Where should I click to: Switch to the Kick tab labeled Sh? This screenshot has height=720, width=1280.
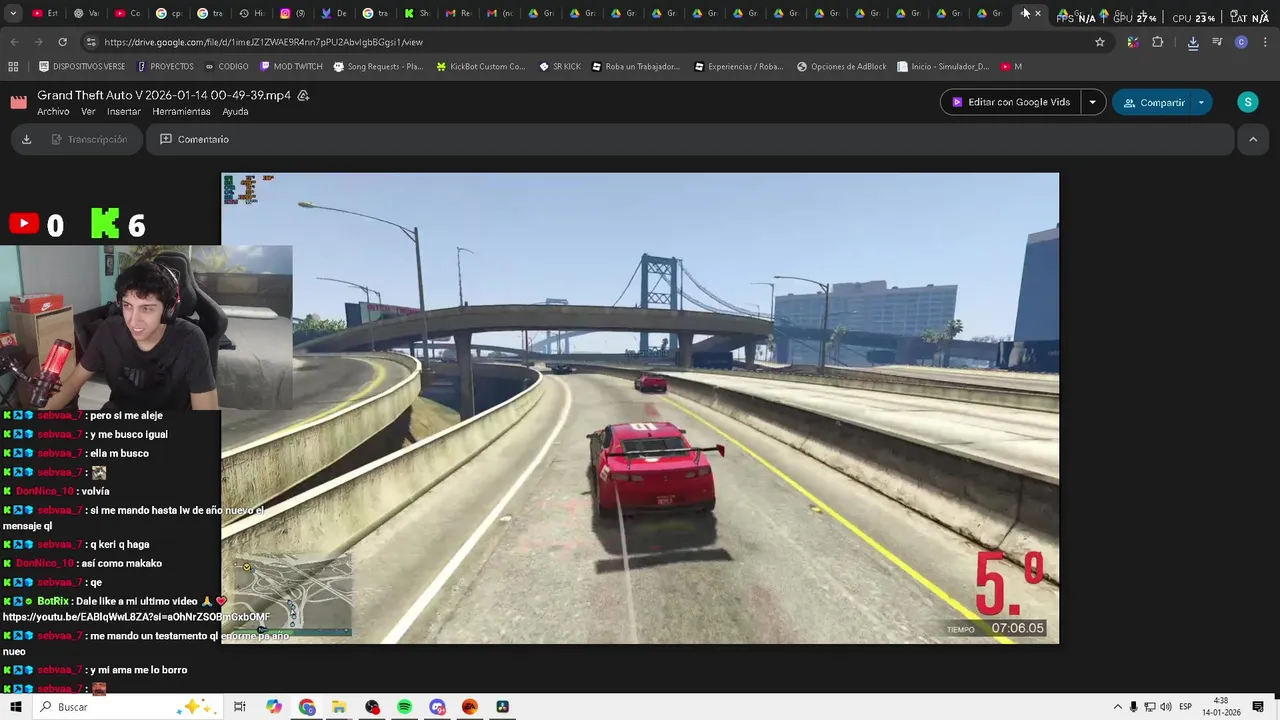pos(416,13)
